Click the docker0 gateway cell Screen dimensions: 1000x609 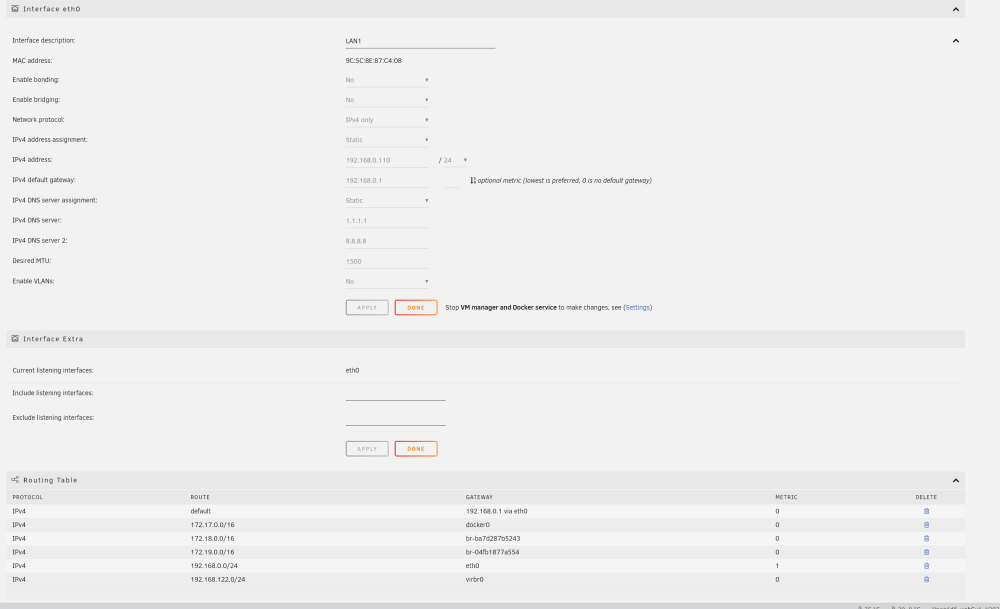477,525
